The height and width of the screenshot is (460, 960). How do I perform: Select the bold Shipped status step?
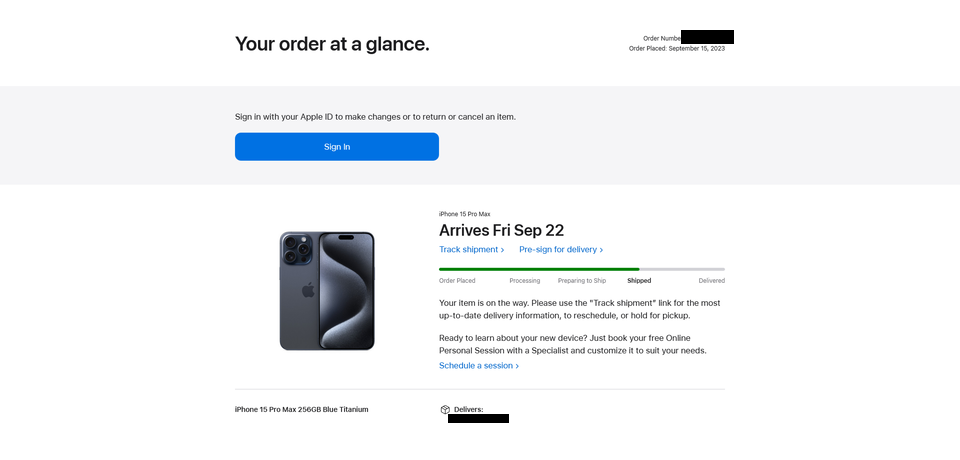click(639, 281)
